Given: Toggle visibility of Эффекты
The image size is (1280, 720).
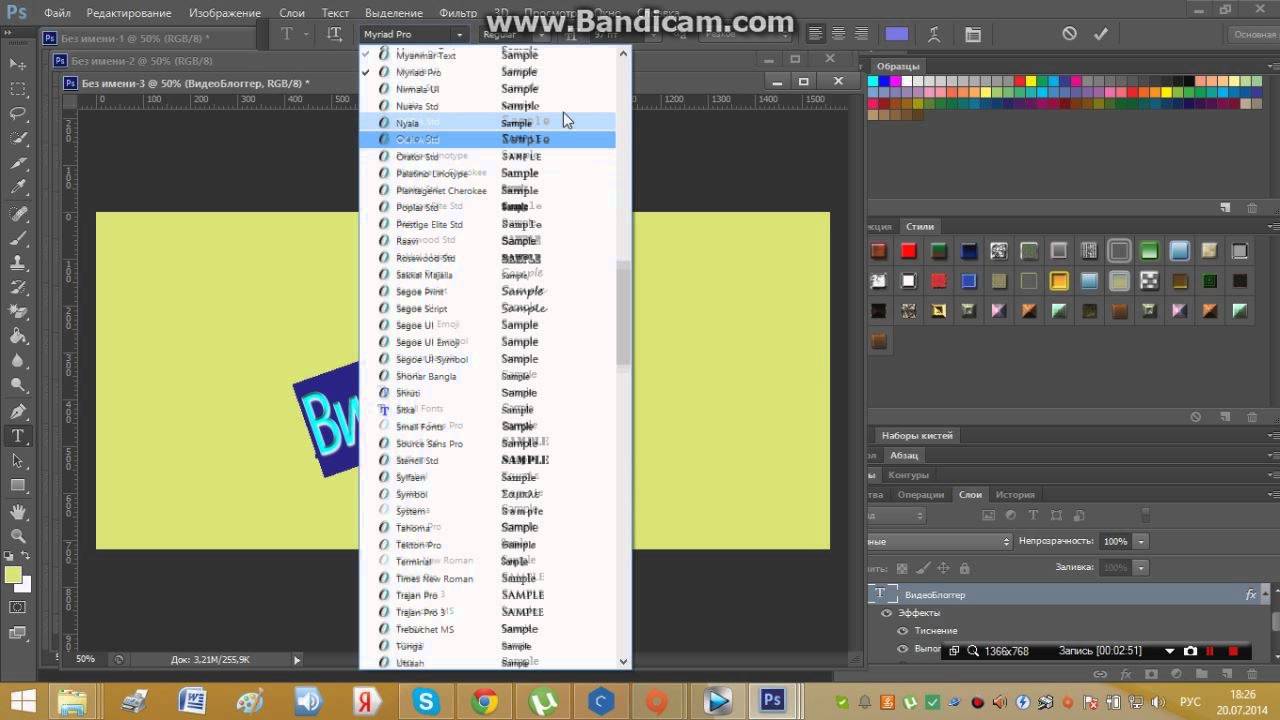Looking at the screenshot, I should tap(886, 613).
